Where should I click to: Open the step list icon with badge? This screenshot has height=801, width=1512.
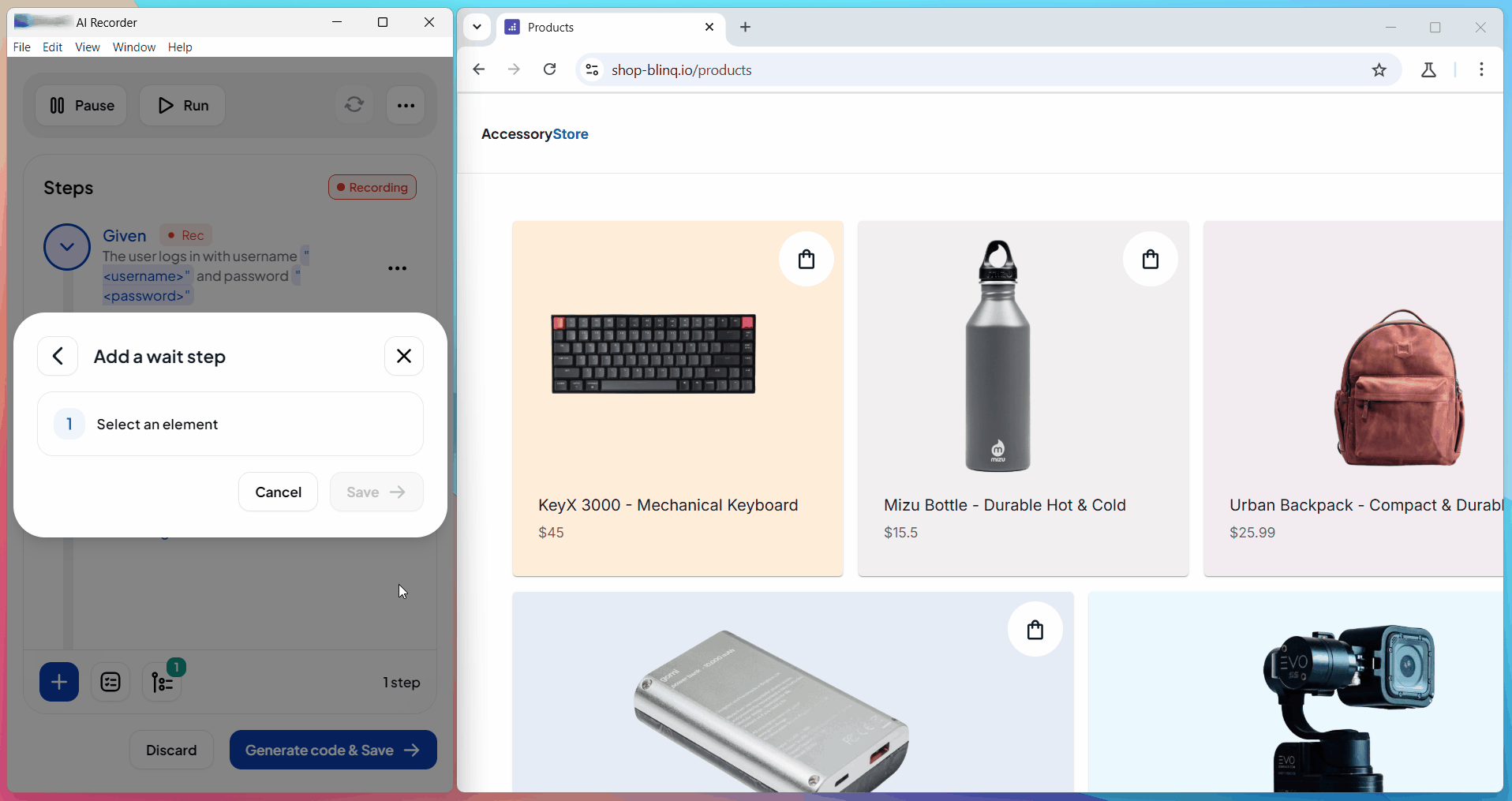163,682
